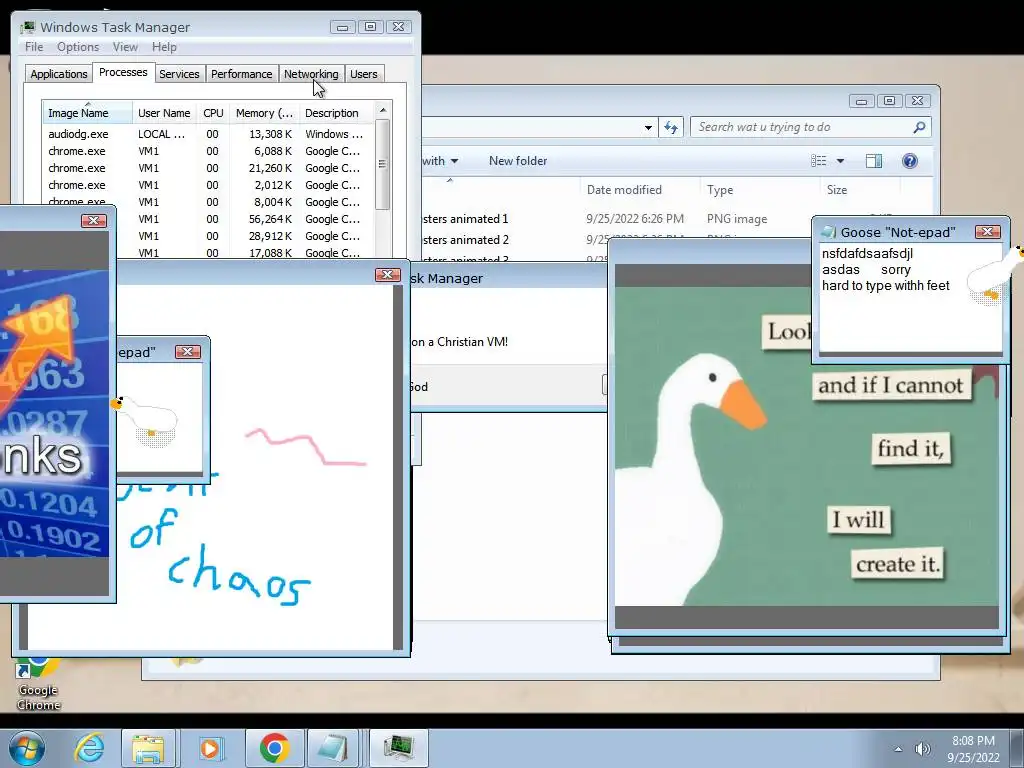Sort processes by Description column

(x=336, y=113)
